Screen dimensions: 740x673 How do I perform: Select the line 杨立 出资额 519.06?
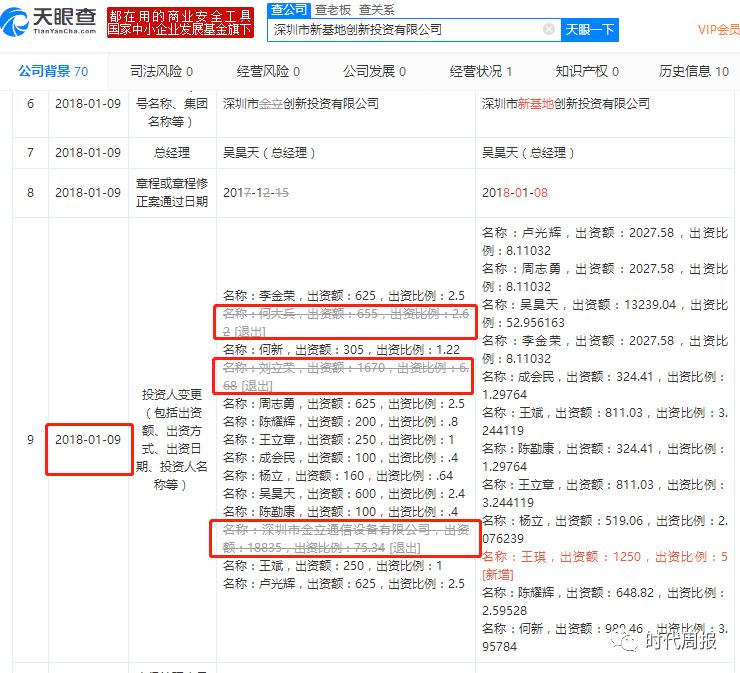pos(605,530)
